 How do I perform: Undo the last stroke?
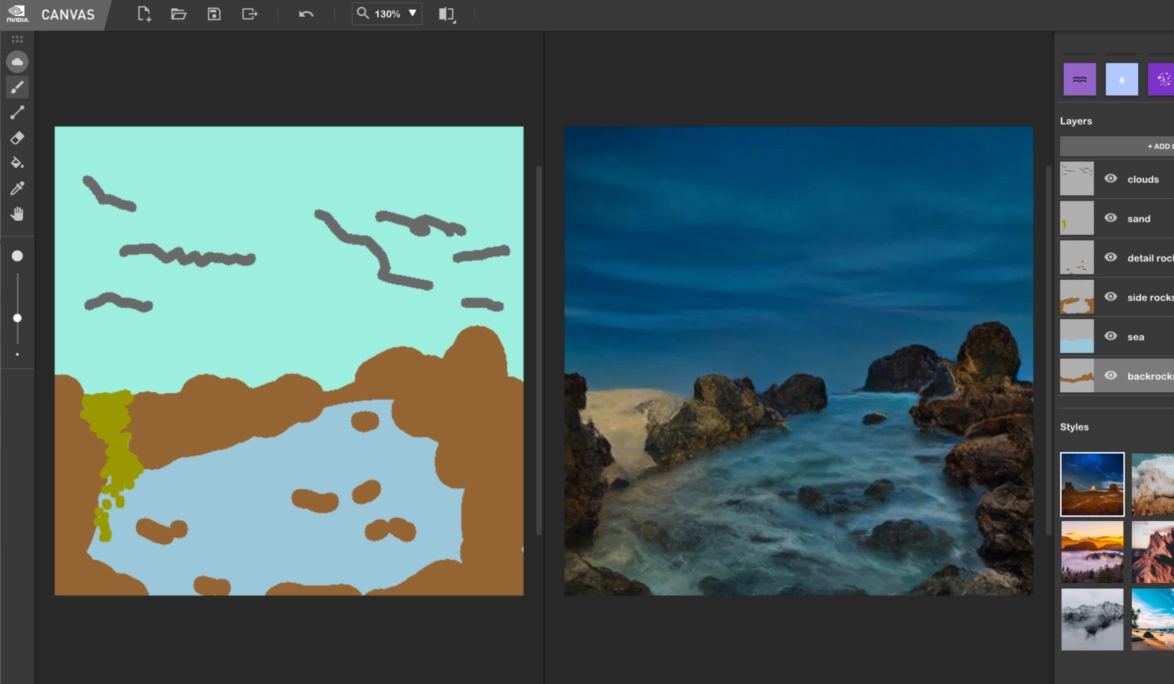[x=306, y=14]
